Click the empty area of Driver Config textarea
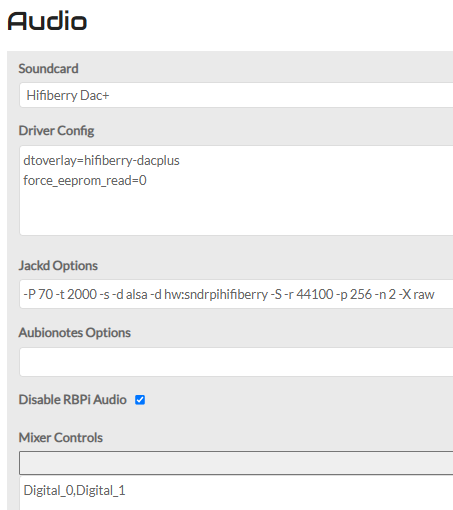Image resolution: width=453 pixels, height=510 pixels. coord(236,212)
